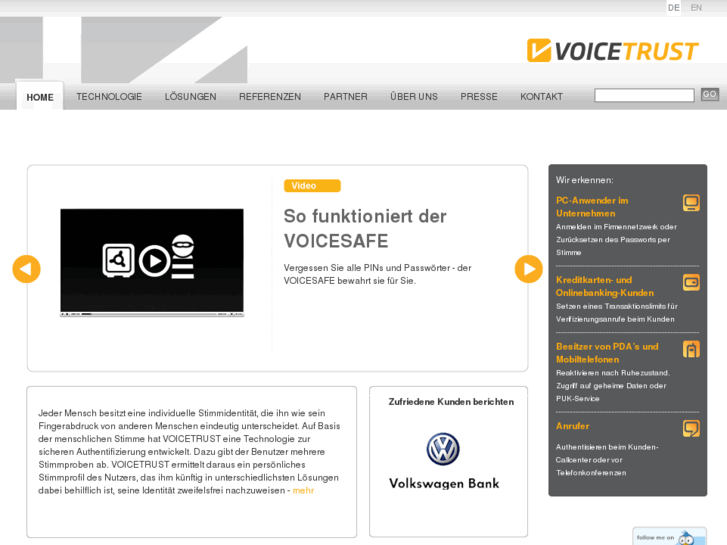Viewport: 727px width, 545px height.
Task: Click 'Authentisieren beim Kunden-Callcenter' text
Action: [x=607, y=460]
